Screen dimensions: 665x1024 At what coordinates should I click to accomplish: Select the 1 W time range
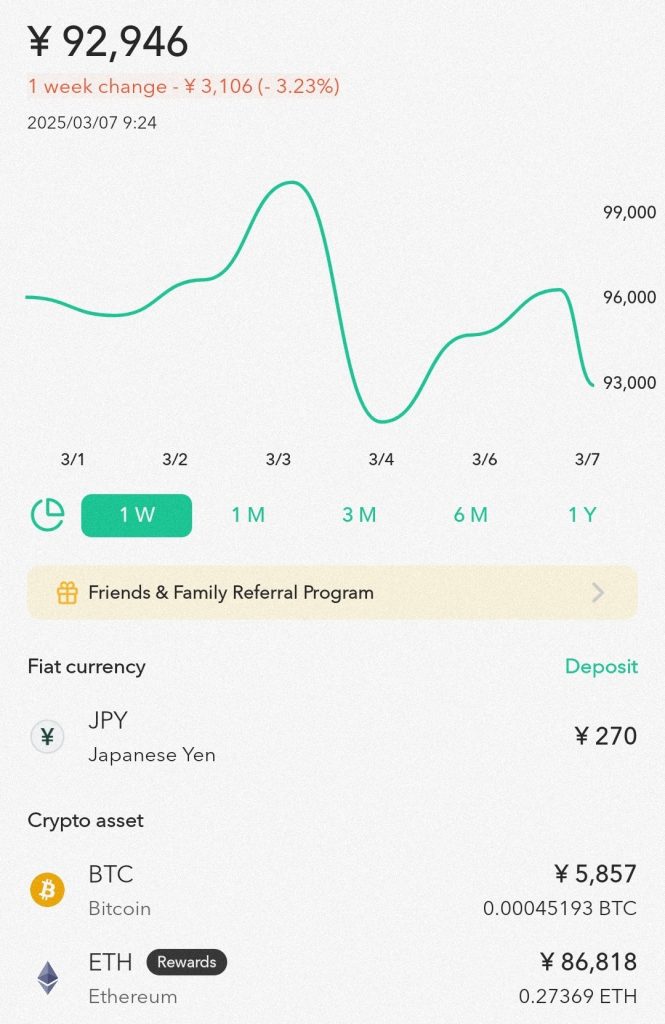136,515
